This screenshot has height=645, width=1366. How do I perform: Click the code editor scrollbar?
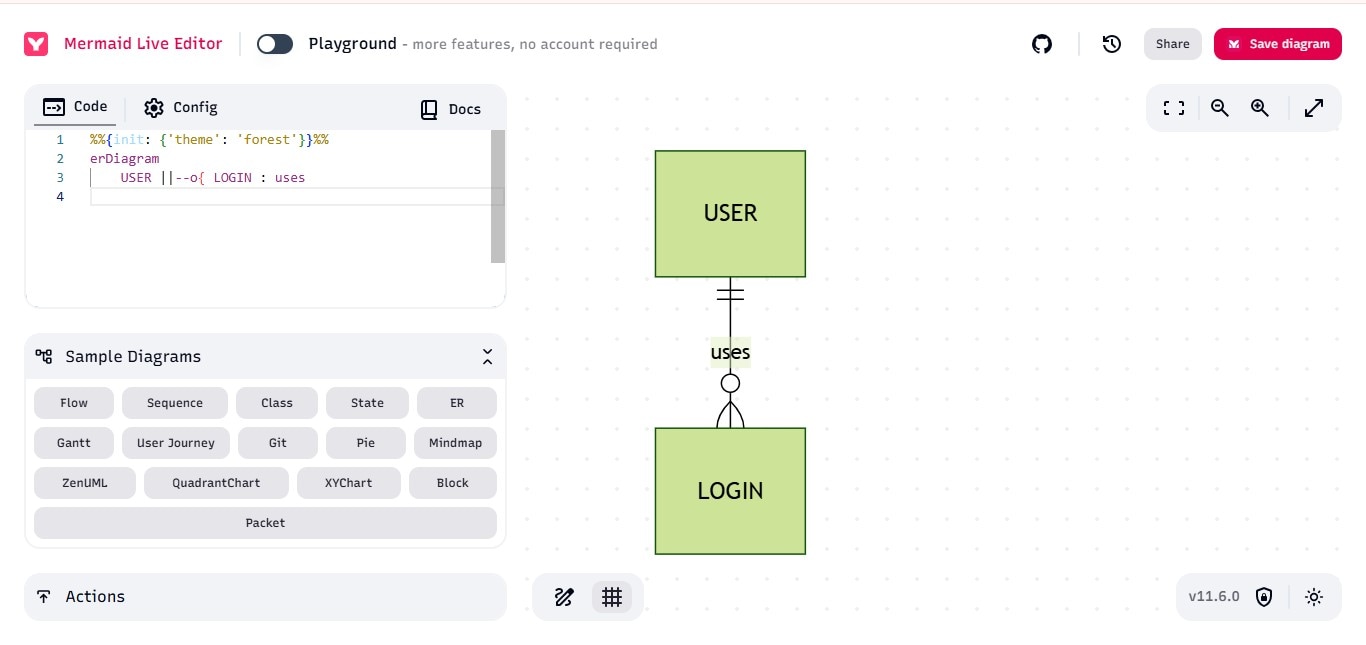pyautogui.click(x=498, y=196)
